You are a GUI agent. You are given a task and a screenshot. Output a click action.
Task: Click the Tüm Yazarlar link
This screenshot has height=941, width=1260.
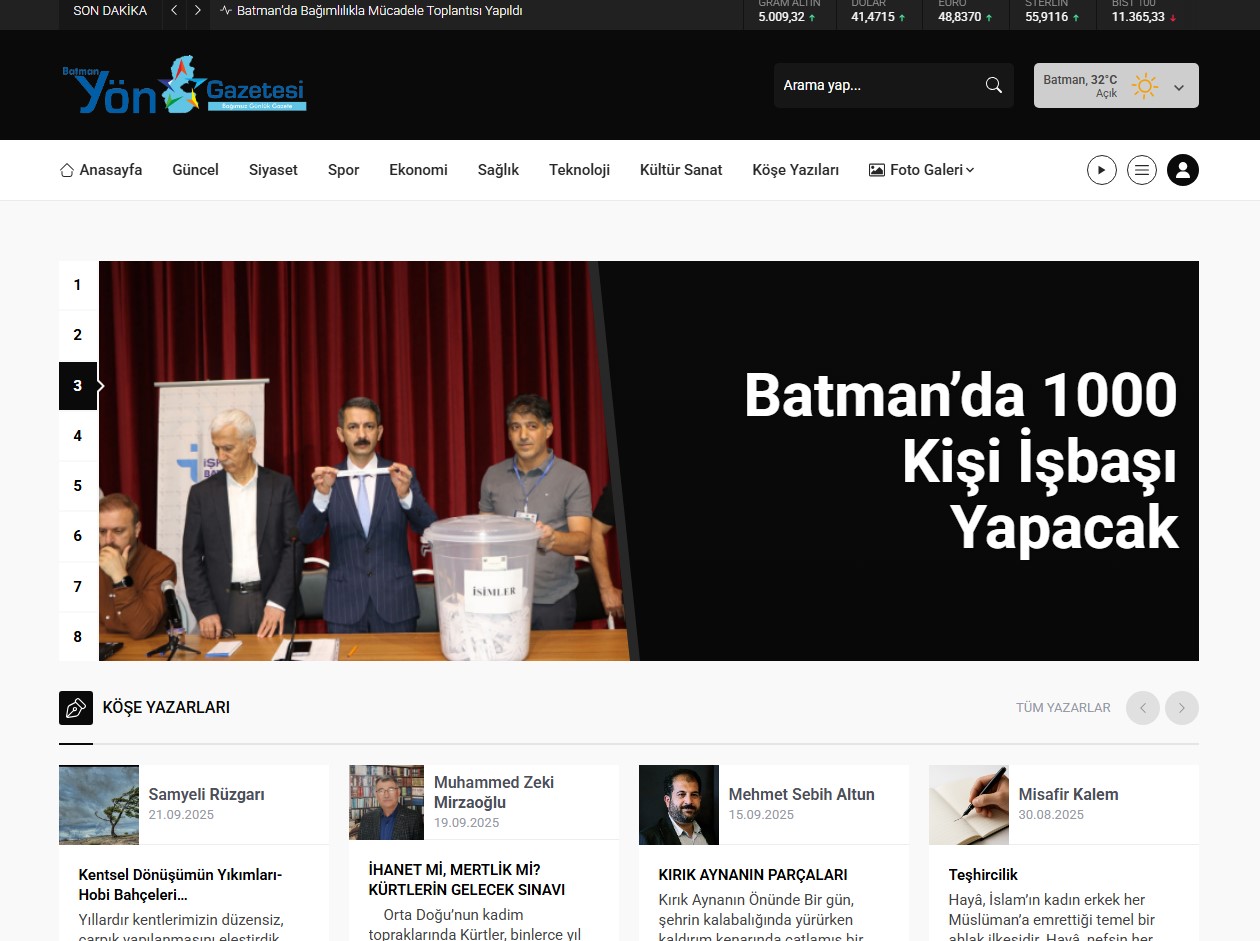[1062, 708]
